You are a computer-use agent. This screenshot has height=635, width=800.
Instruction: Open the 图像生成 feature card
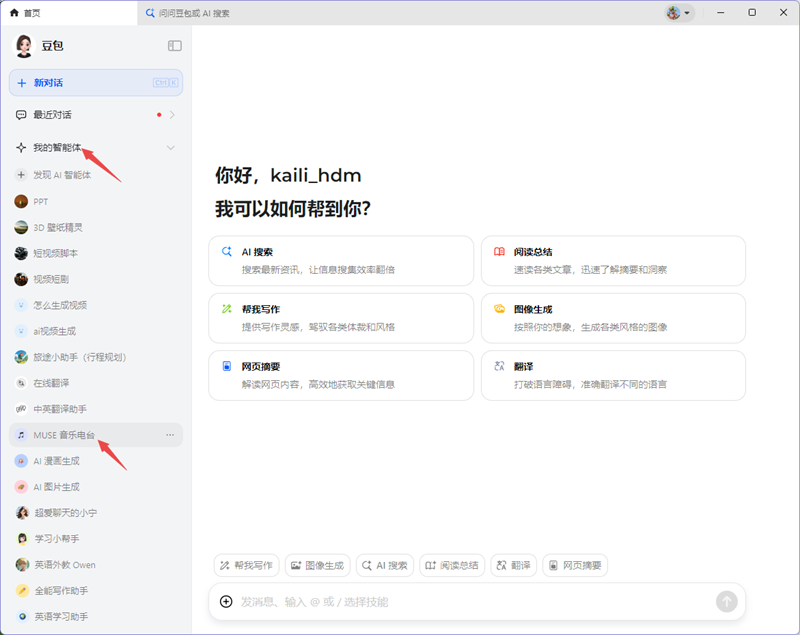[613, 317]
